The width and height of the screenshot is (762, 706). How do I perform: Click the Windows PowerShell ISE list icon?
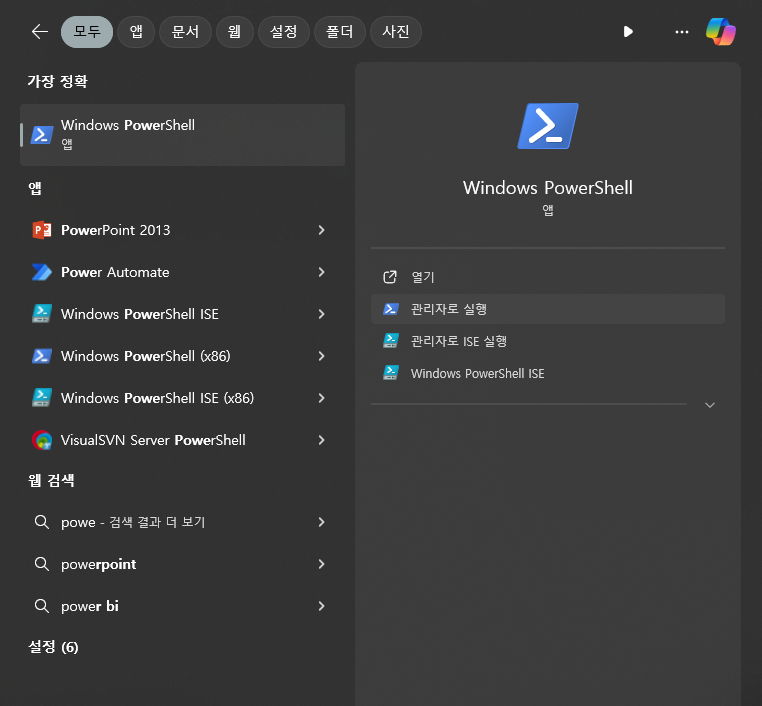pyautogui.click(x=42, y=314)
